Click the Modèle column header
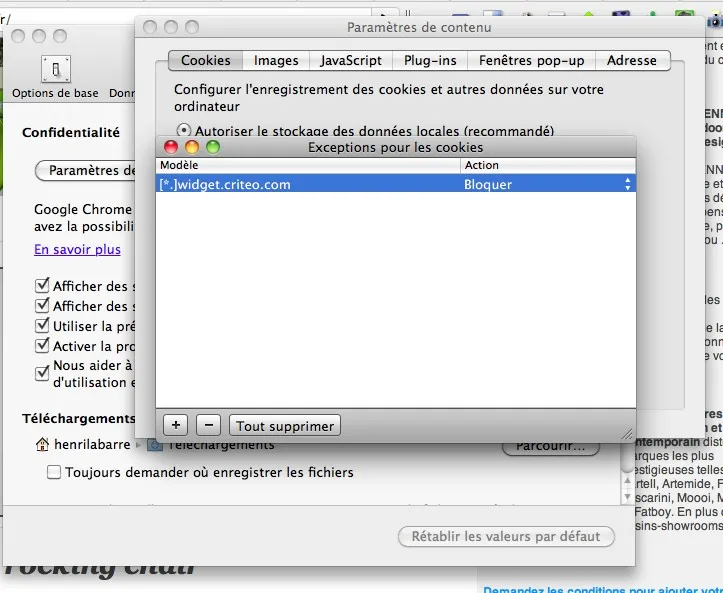The width and height of the screenshot is (723, 593). (x=308, y=165)
